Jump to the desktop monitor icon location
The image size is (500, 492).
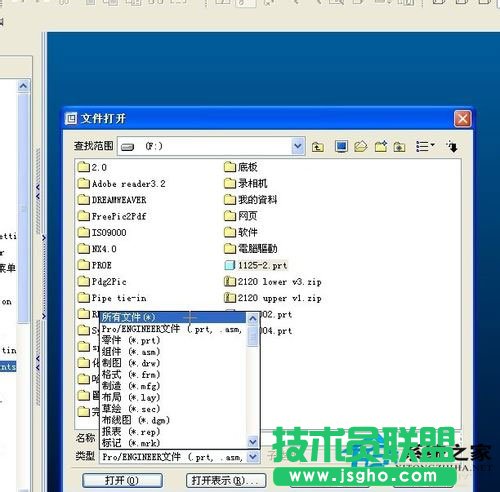(341, 146)
